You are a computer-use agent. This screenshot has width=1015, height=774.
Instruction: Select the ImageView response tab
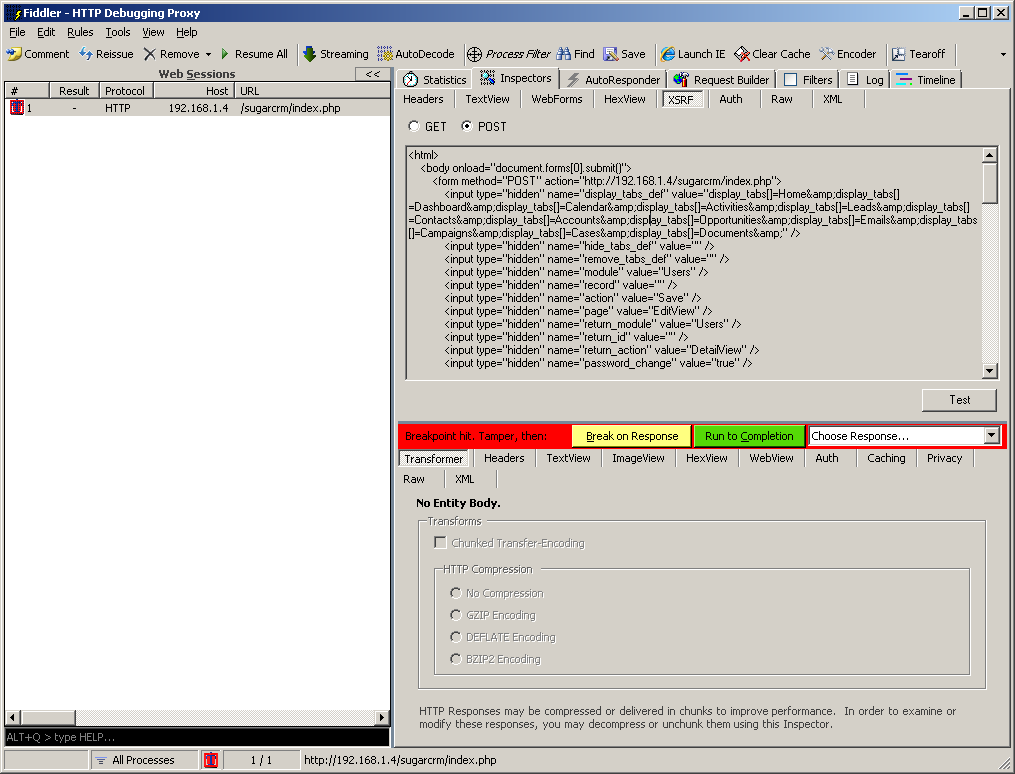pyautogui.click(x=638, y=458)
